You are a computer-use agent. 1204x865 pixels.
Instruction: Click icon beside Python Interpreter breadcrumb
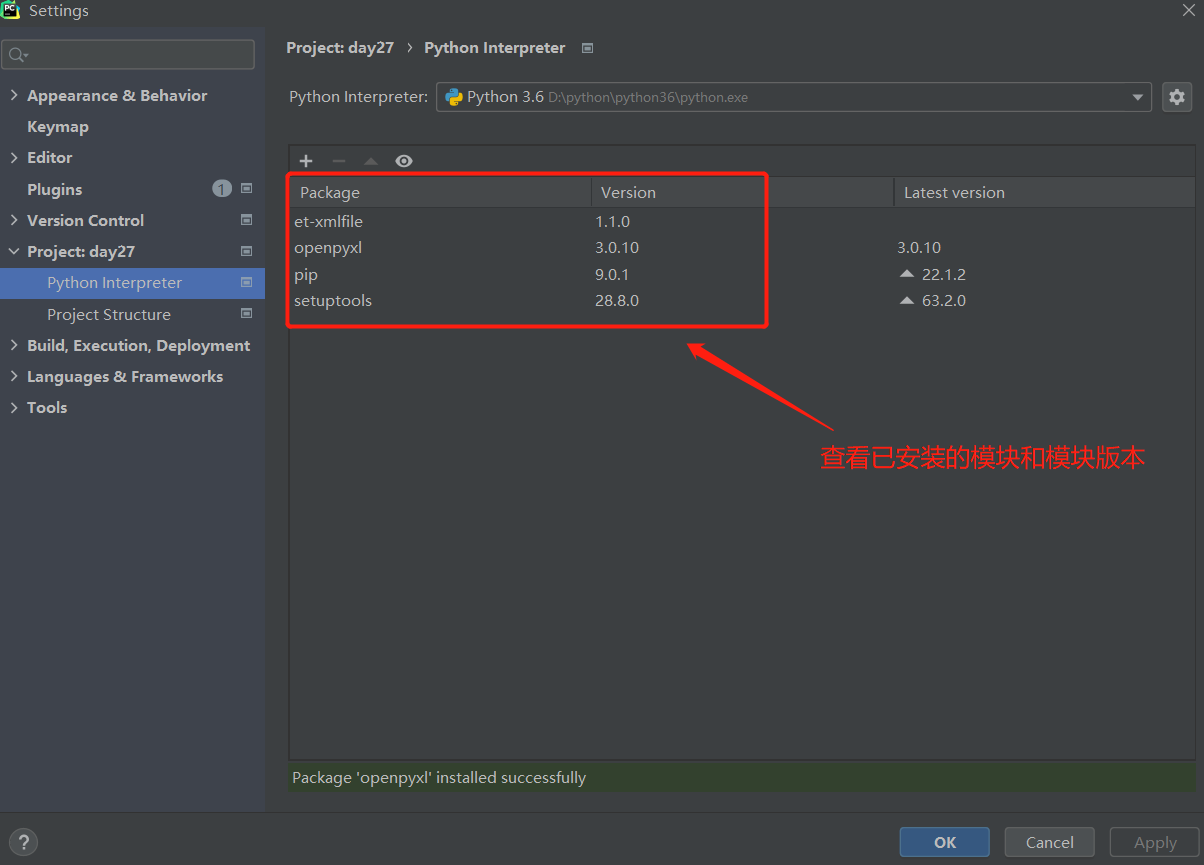click(588, 48)
